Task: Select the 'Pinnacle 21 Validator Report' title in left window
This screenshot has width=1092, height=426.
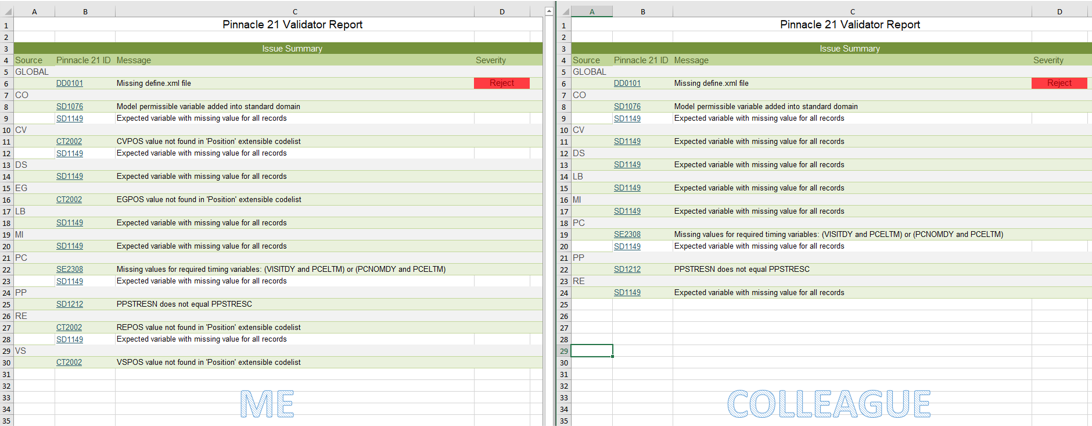Action: 292,24
